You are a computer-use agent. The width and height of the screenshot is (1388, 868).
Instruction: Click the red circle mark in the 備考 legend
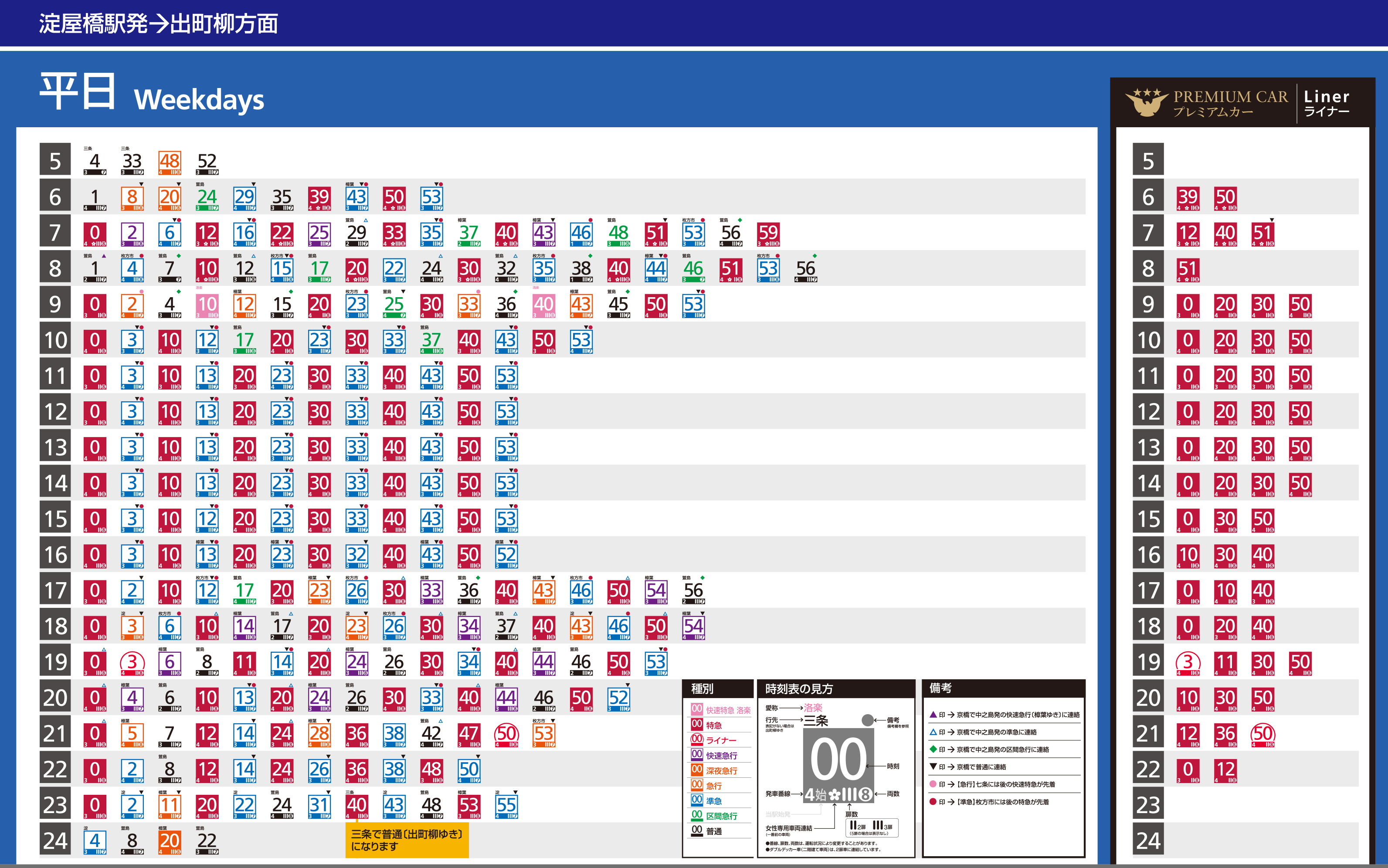pos(933,801)
